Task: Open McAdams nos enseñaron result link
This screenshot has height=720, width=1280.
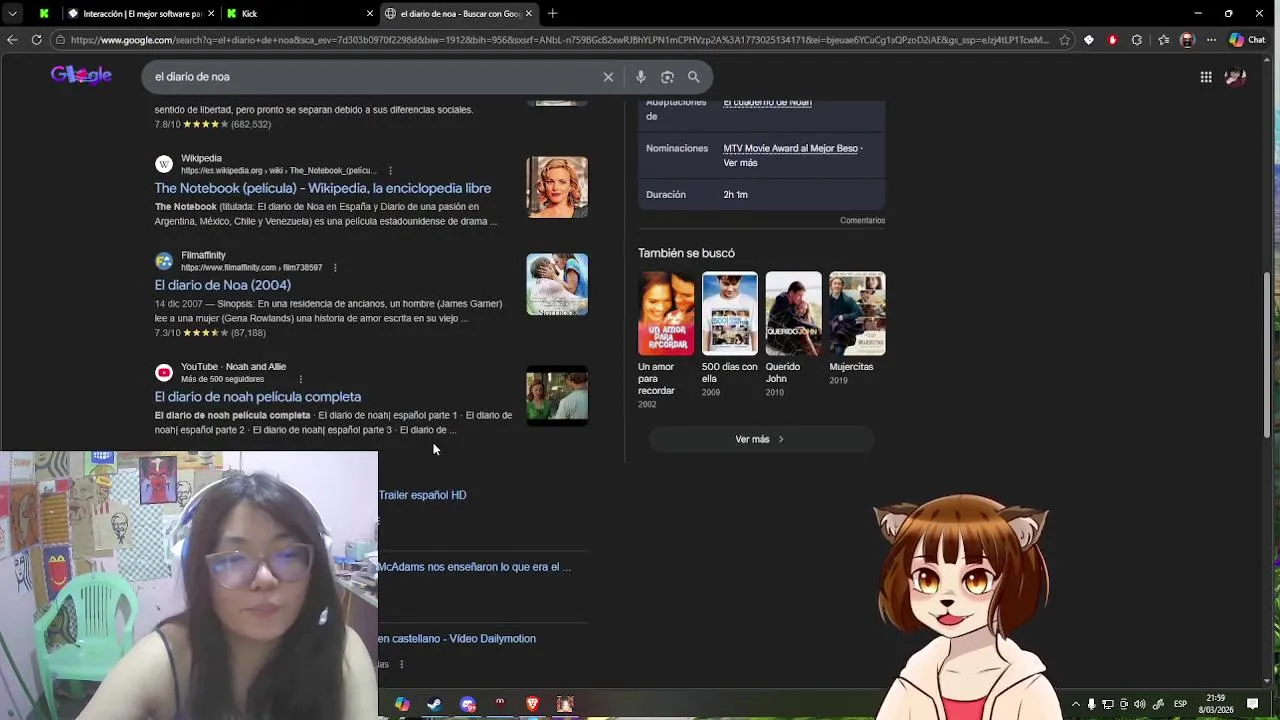Action: tap(474, 567)
